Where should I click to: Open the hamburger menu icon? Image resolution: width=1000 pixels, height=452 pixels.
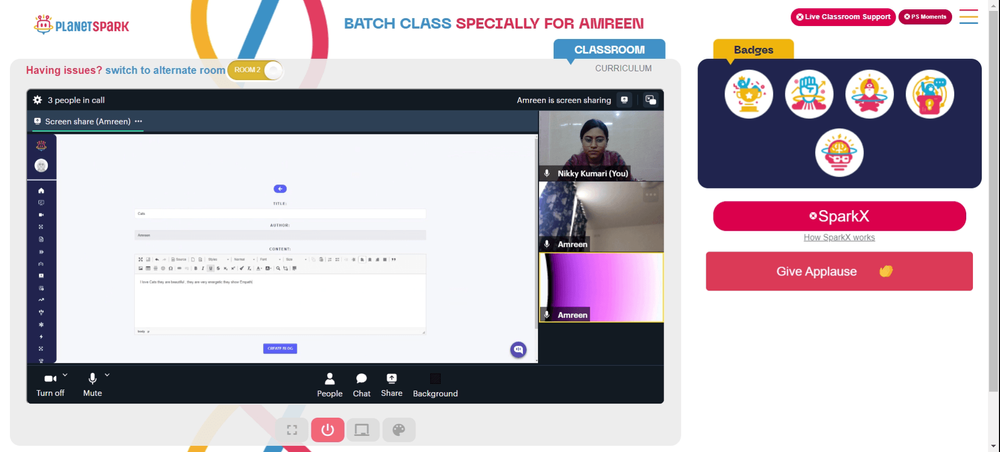(x=969, y=17)
